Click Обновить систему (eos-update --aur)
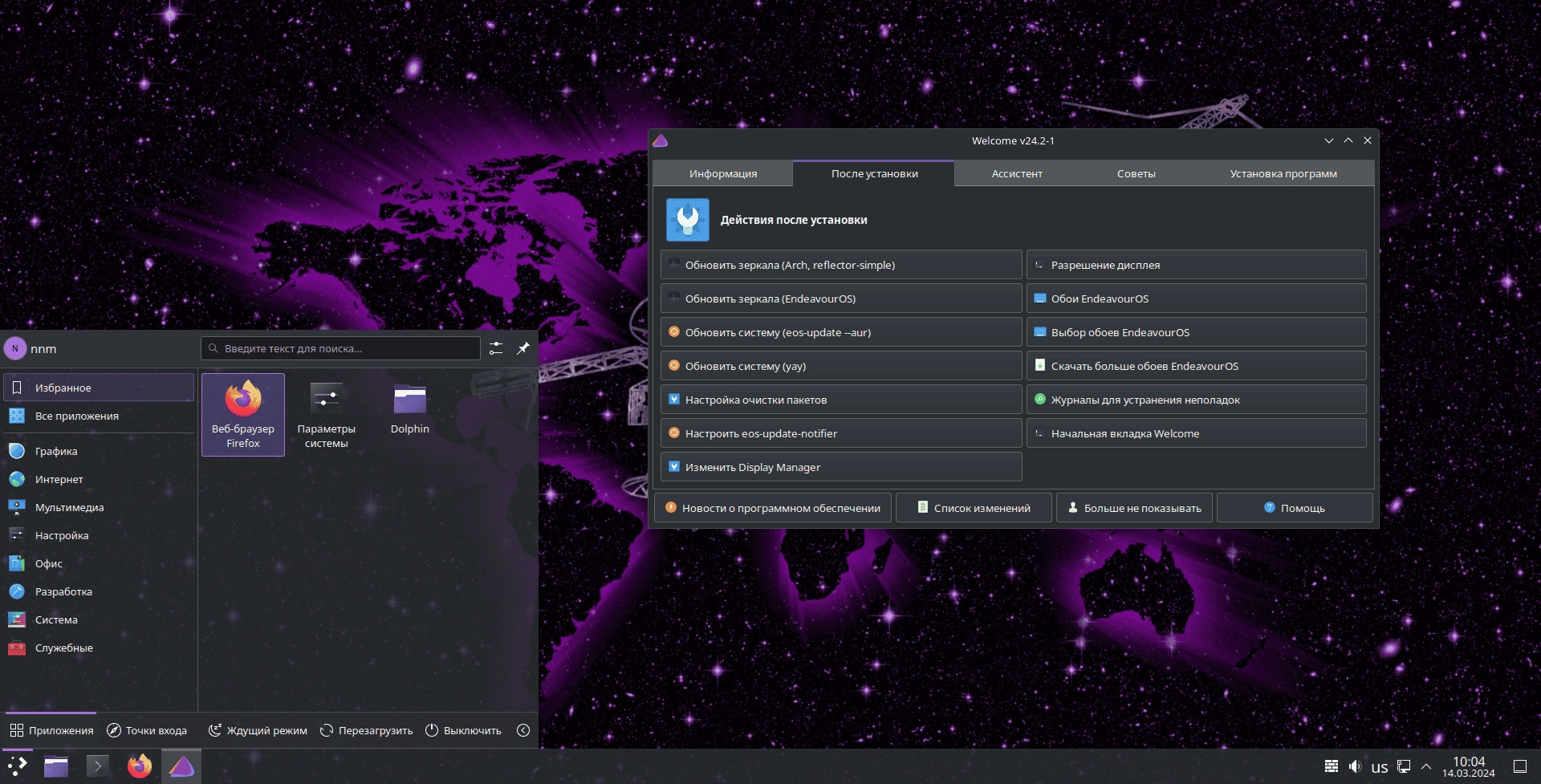The width and height of the screenshot is (1541, 784). click(841, 332)
